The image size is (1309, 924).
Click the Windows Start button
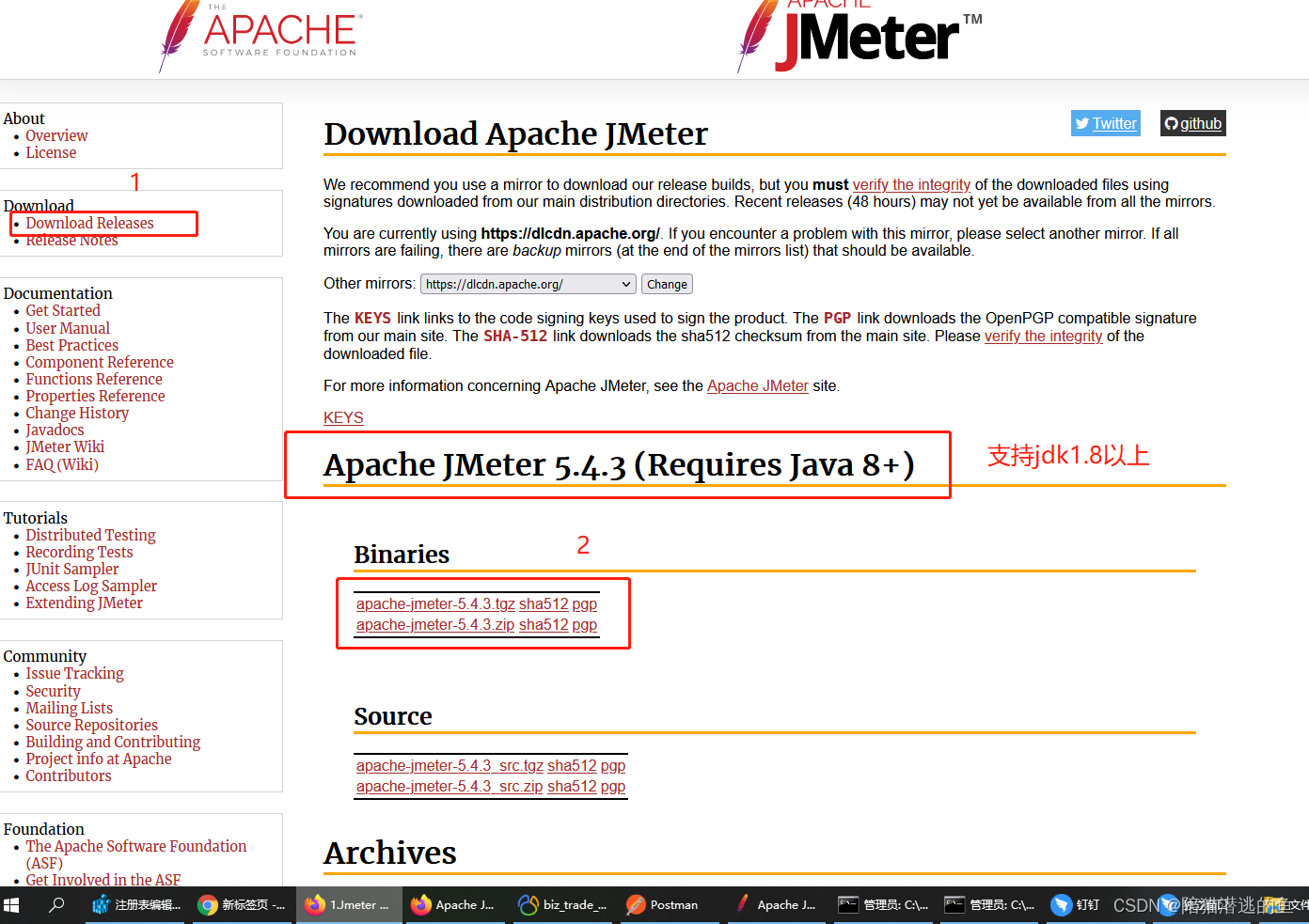[12, 904]
